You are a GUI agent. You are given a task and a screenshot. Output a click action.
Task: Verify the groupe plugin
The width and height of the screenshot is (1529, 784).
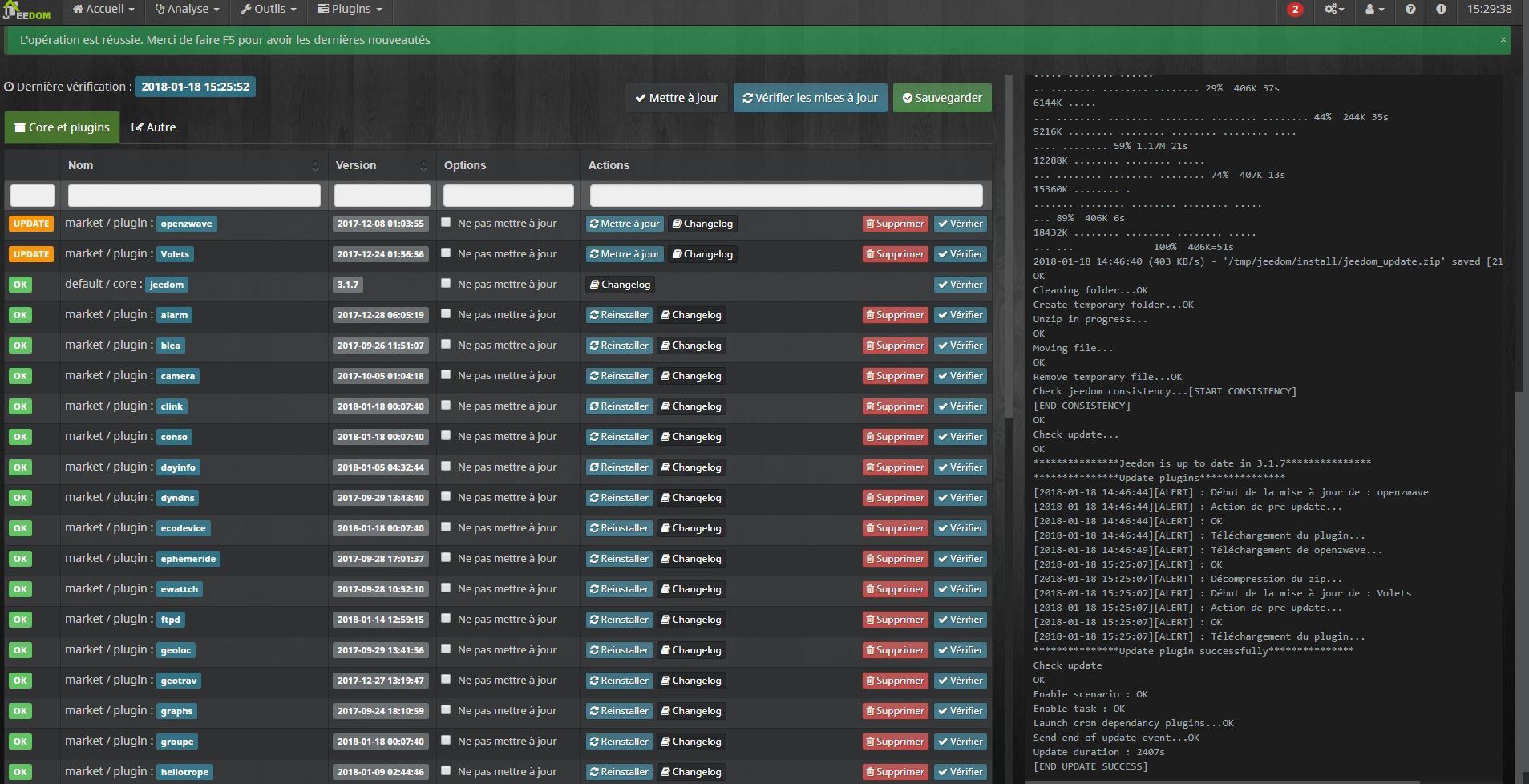tap(961, 742)
